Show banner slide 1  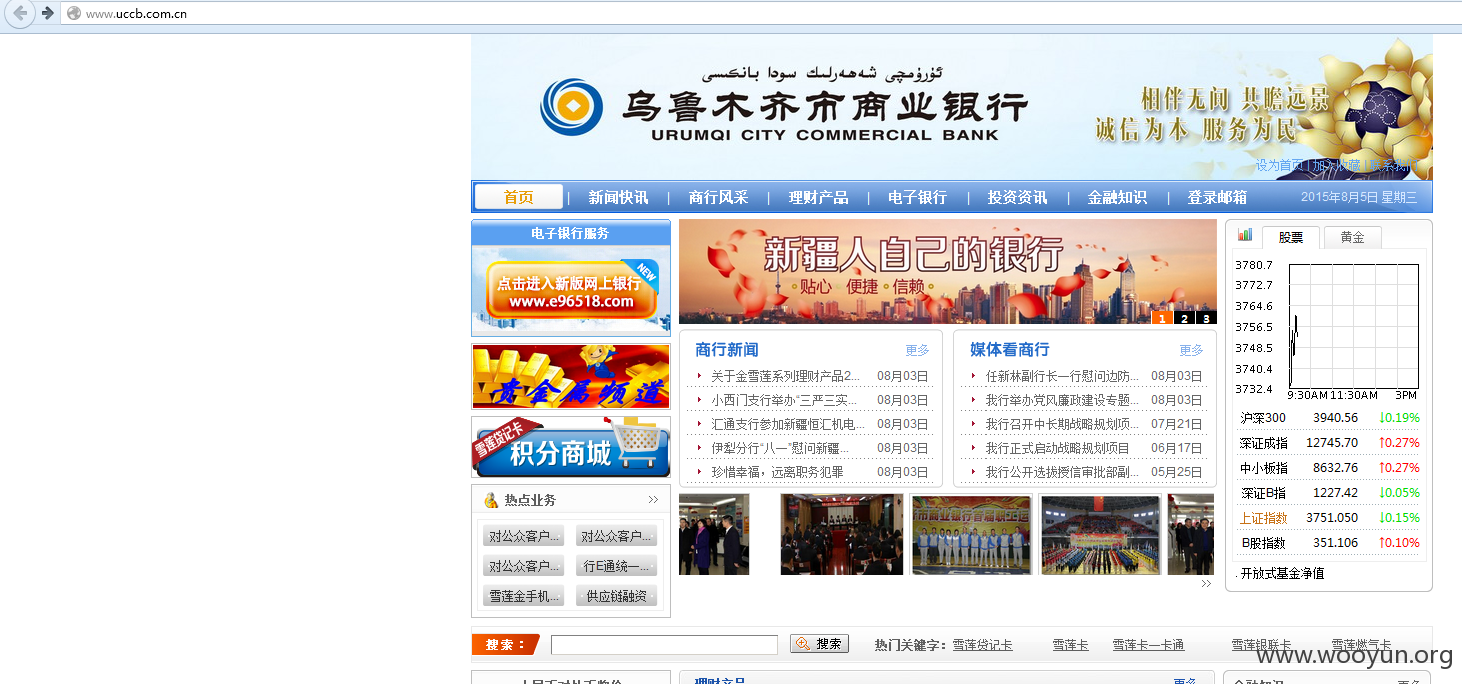point(1162,318)
